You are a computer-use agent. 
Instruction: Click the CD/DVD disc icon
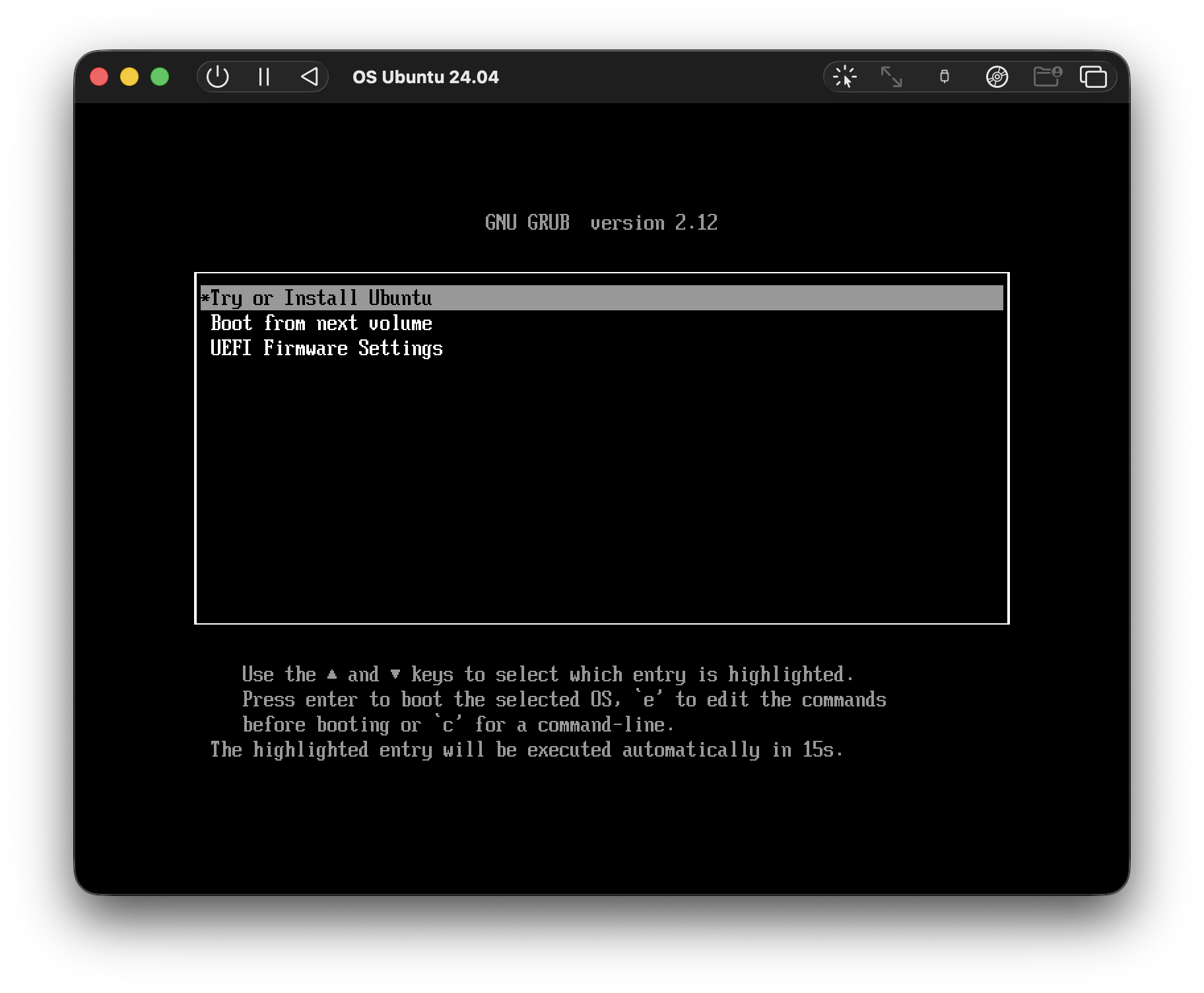coord(997,76)
